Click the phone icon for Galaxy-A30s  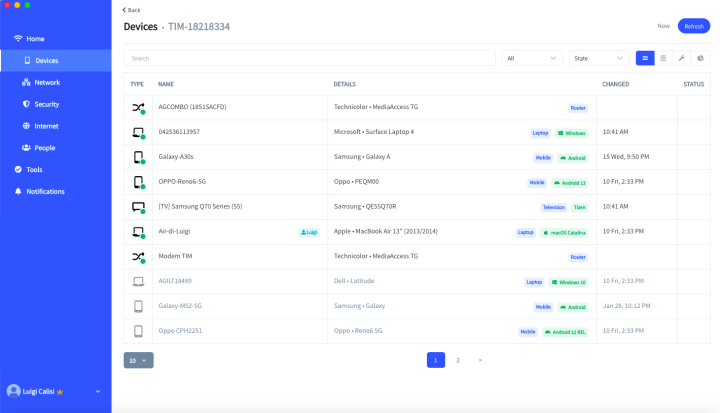[138, 157]
